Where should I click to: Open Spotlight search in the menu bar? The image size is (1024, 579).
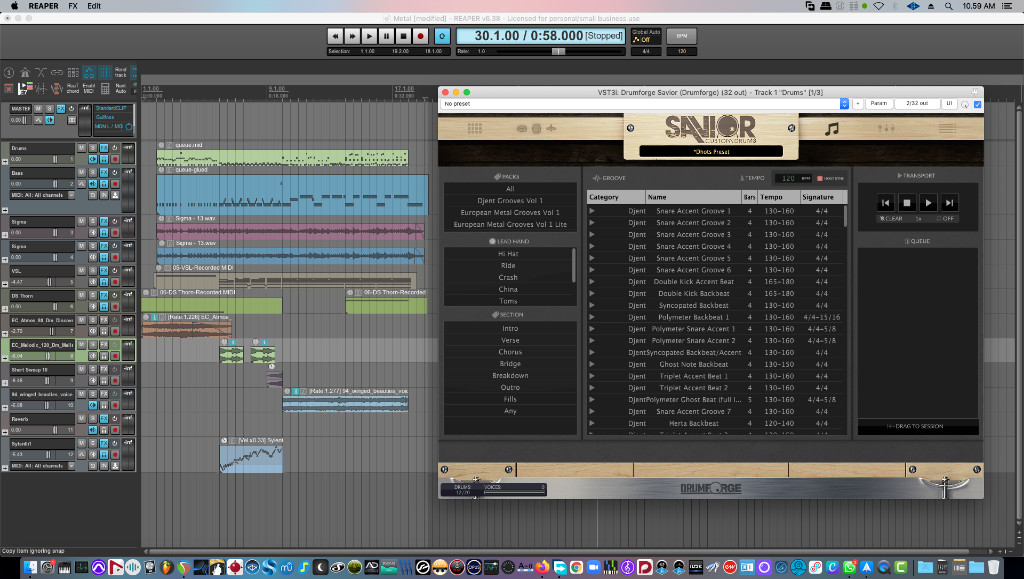948,6
